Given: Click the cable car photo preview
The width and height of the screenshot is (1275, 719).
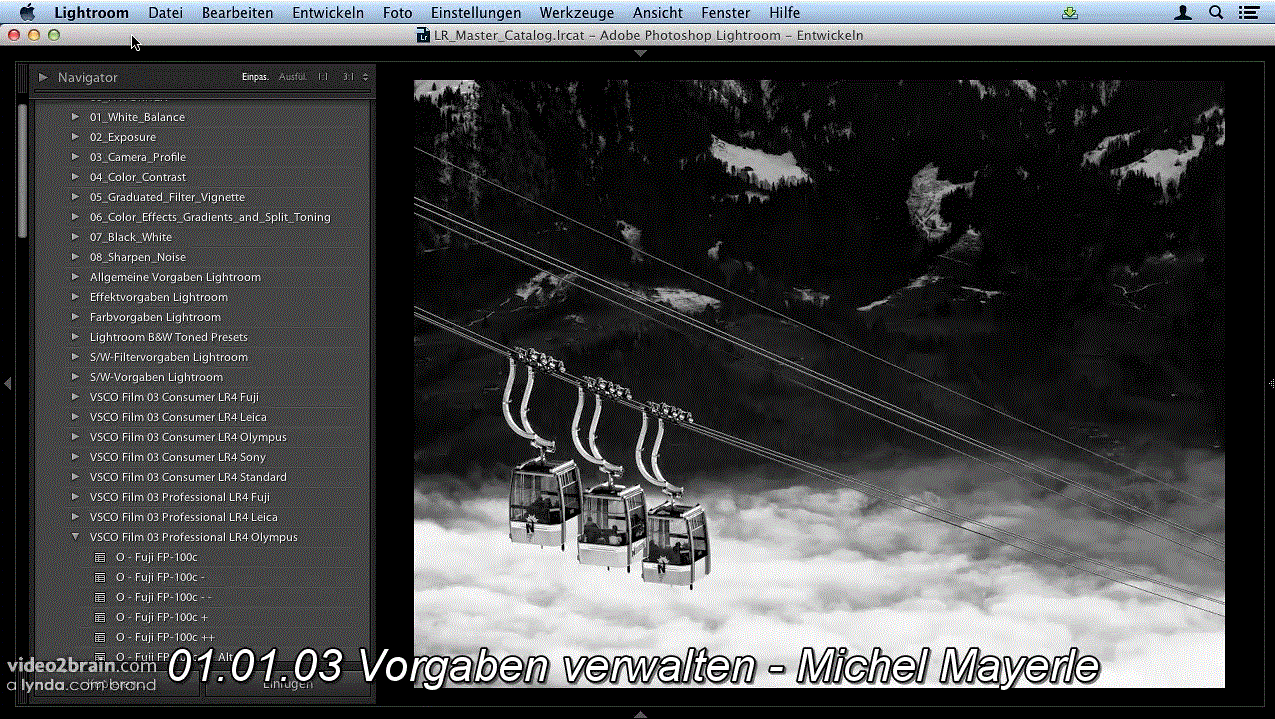Looking at the screenshot, I should [x=819, y=384].
